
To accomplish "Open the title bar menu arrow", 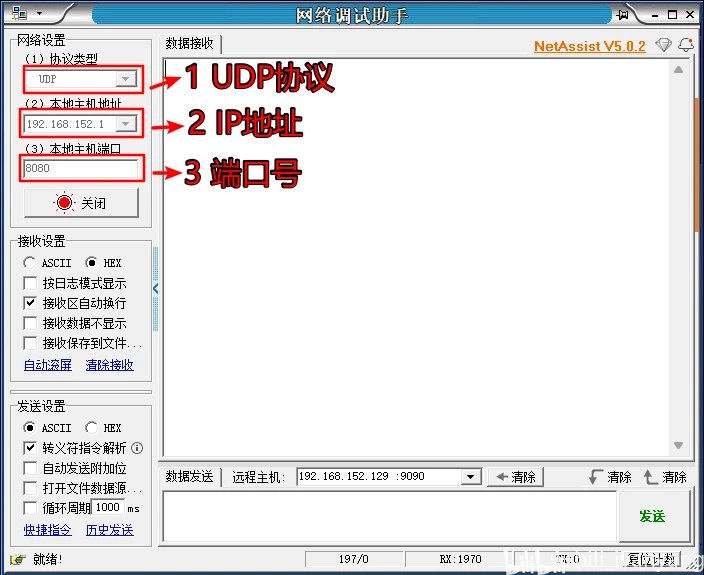I will (x=40, y=13).
